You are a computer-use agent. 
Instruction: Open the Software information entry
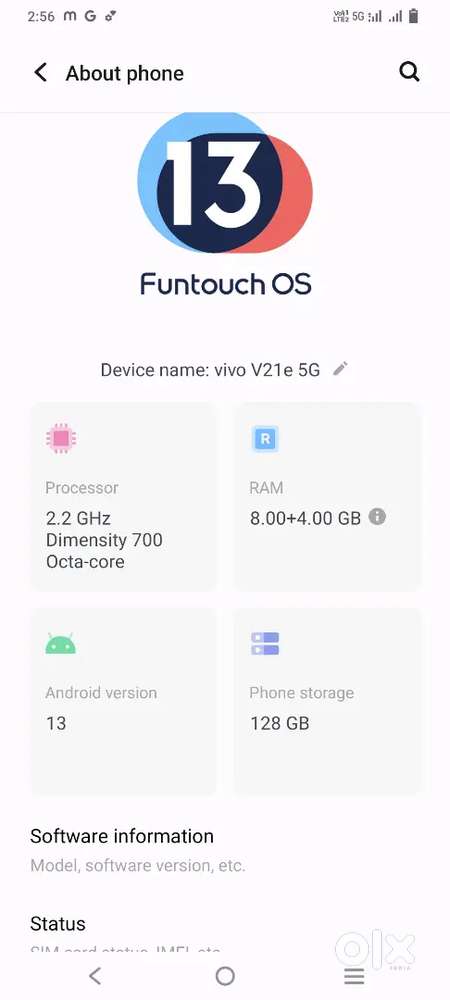225,849
